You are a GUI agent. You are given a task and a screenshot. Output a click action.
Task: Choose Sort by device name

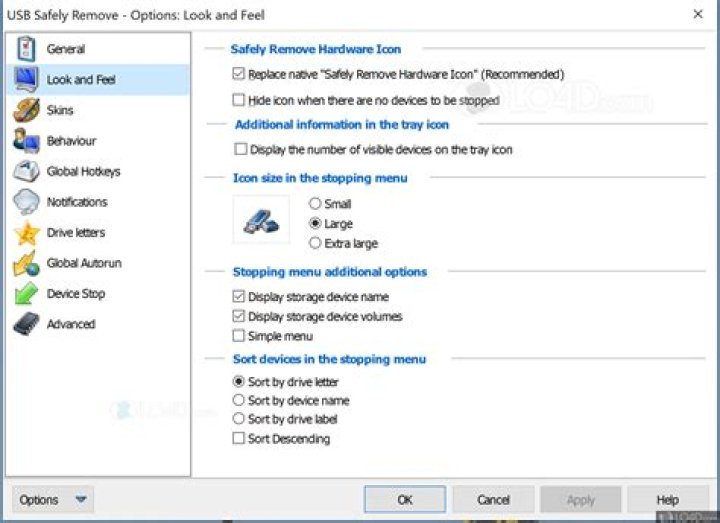[238, 400]
